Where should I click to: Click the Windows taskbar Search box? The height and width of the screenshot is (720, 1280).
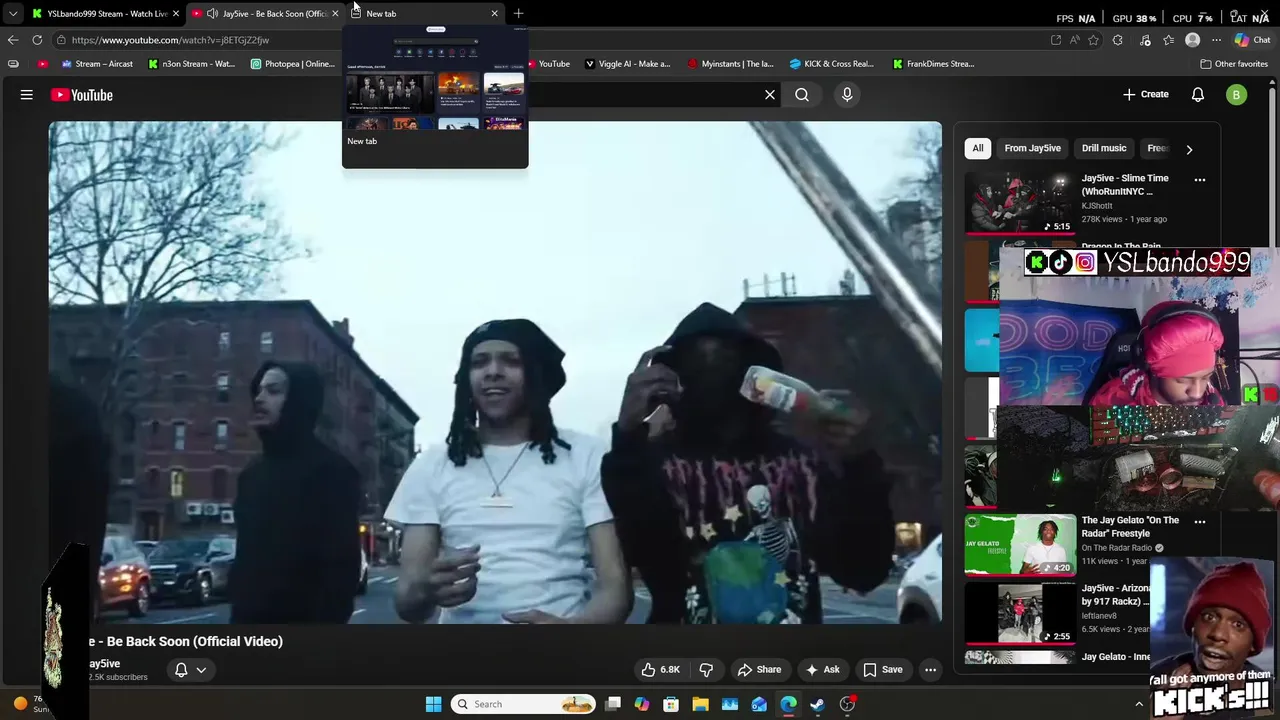523,704
